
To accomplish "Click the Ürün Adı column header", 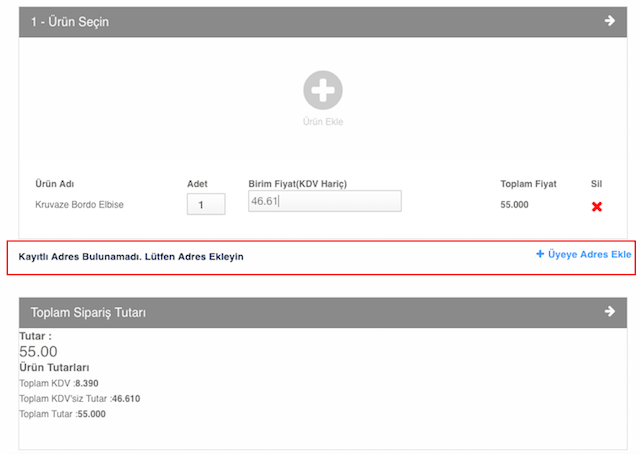I will (x=55, y=184).
